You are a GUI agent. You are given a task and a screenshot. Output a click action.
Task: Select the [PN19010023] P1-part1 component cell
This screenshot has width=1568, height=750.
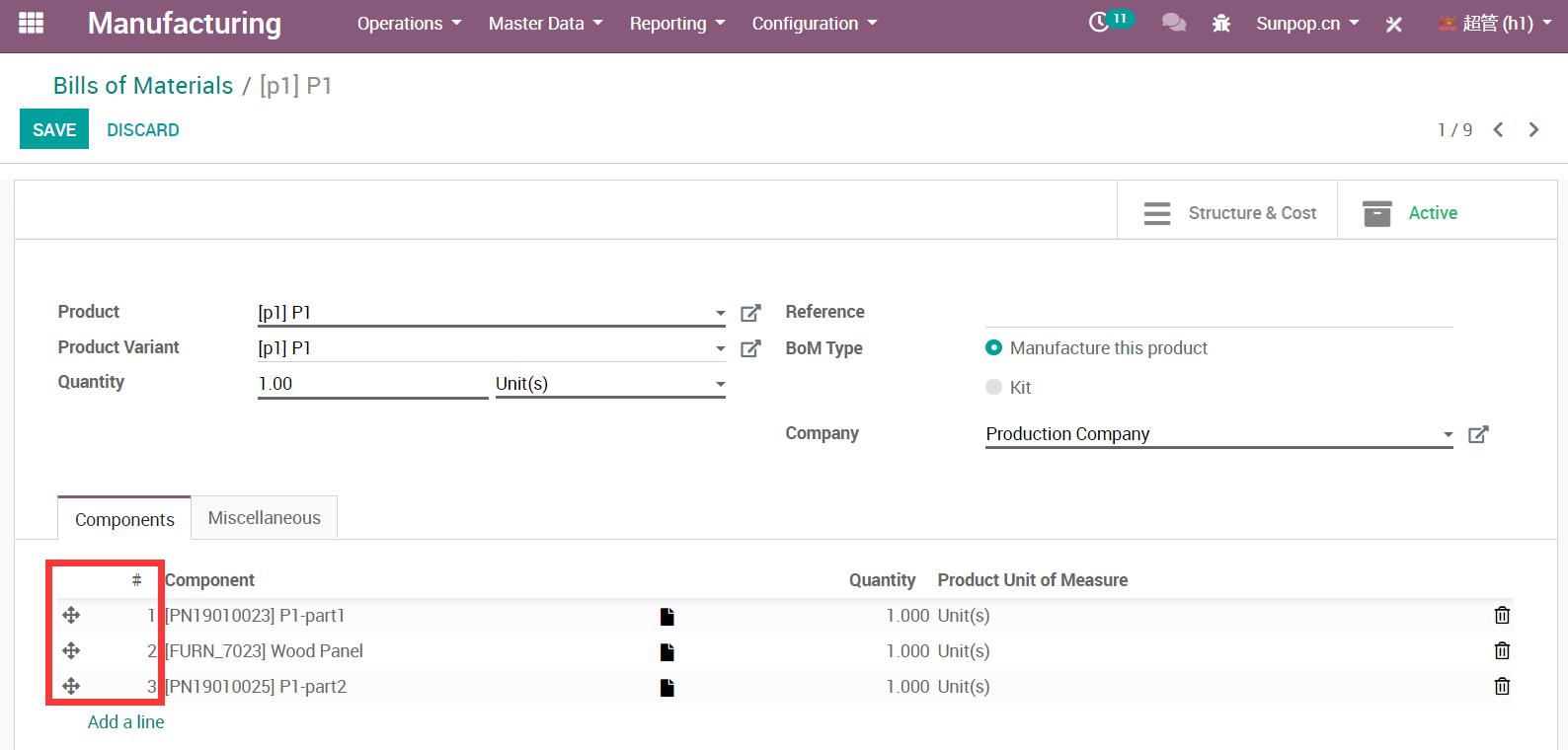pyautogui.click(x=255, y=616)
